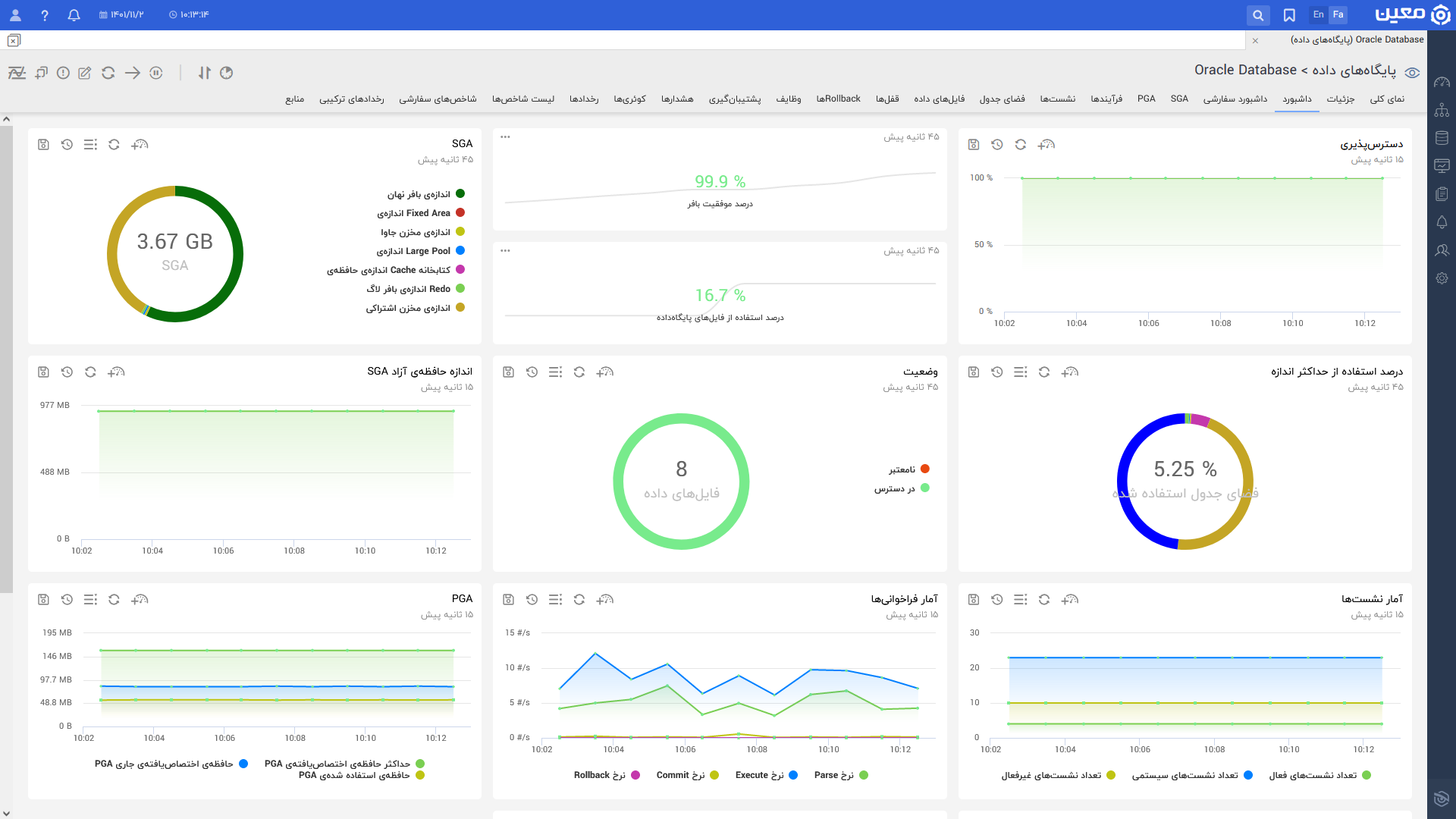Image resolution: width=1456 pixels, height=819 pixels.
Task: Open history for the دسترس‌پذیری panel
Action: point(996,144)
